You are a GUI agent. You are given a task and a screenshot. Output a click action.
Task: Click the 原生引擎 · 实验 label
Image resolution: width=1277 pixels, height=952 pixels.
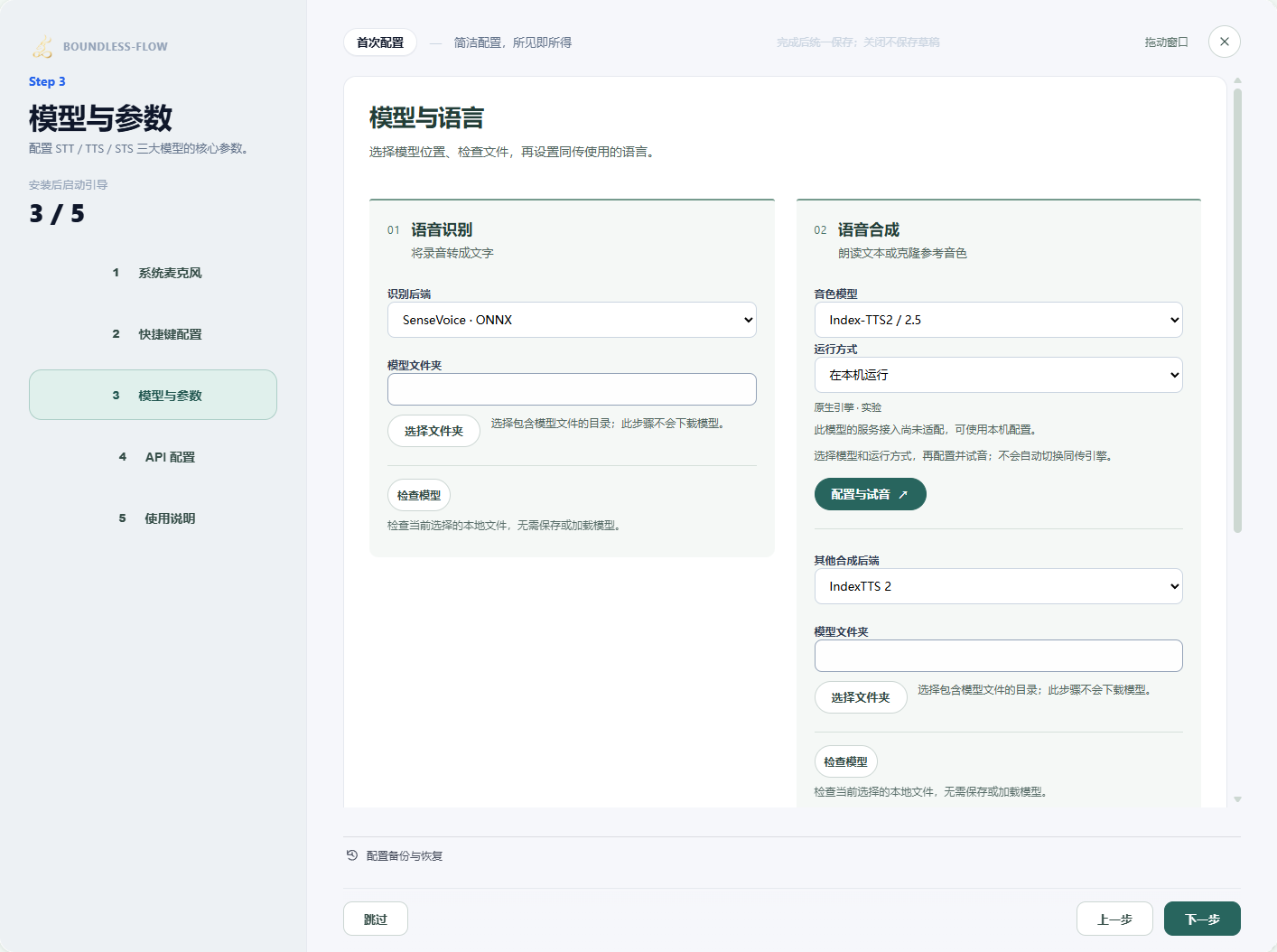[x=847, y=407]
